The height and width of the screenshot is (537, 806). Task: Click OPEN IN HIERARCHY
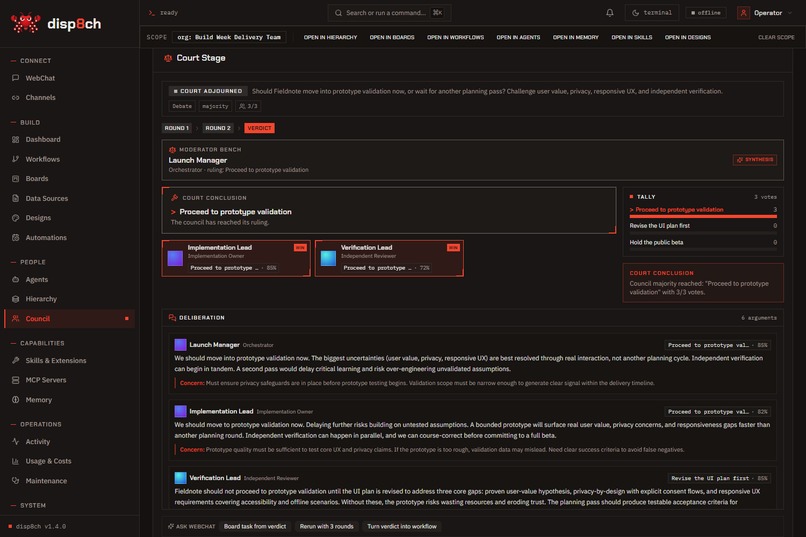[331, 38]
